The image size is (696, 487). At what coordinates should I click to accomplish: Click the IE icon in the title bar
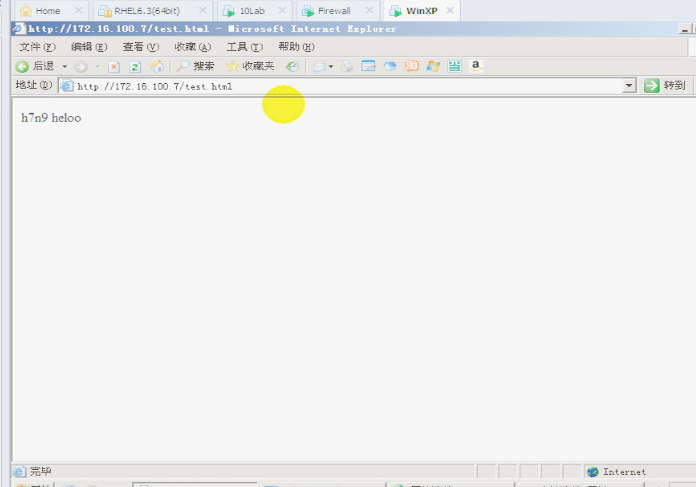click(x=19, y=29)
